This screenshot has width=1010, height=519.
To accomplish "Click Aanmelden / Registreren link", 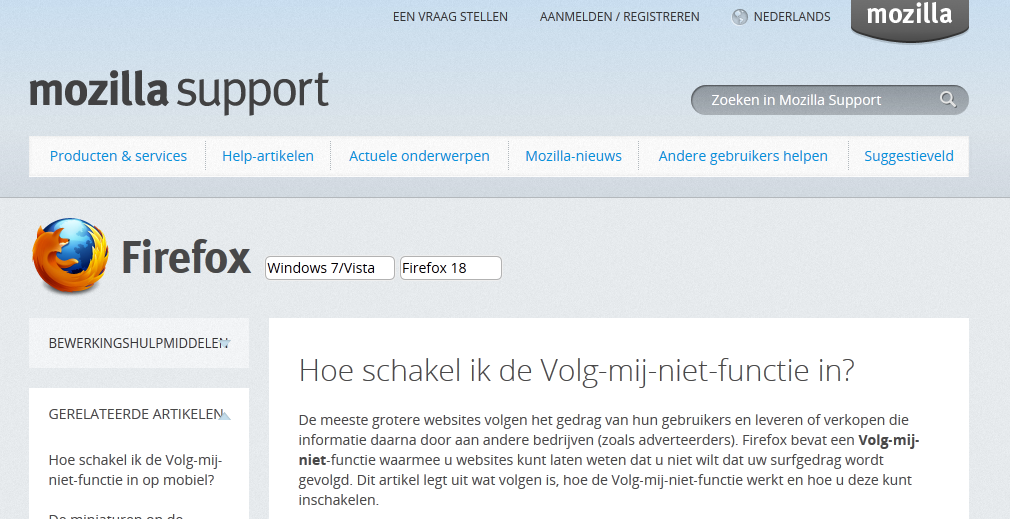I will click(619, 17).
